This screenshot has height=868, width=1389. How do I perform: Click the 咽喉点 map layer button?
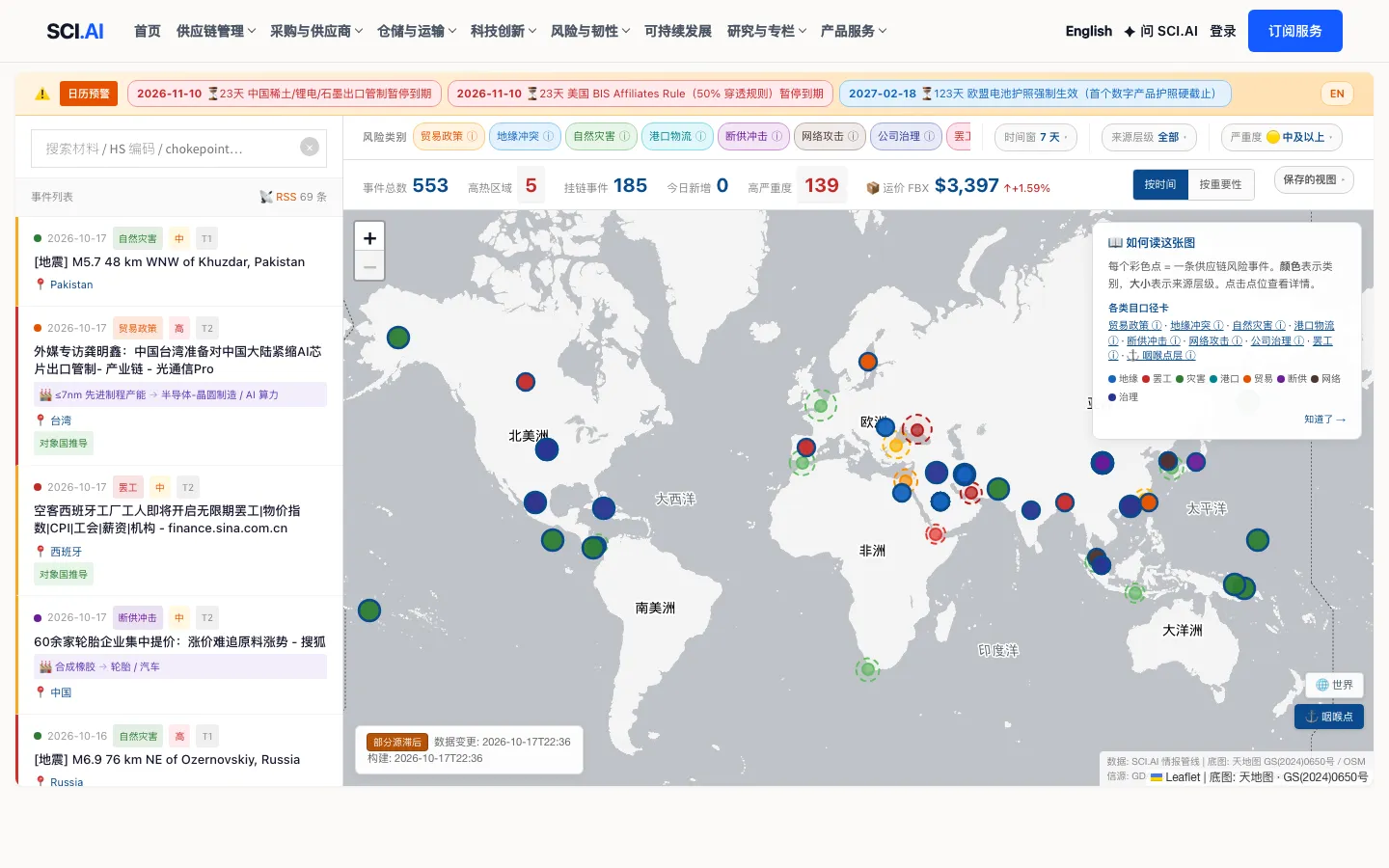[1329, 717]
